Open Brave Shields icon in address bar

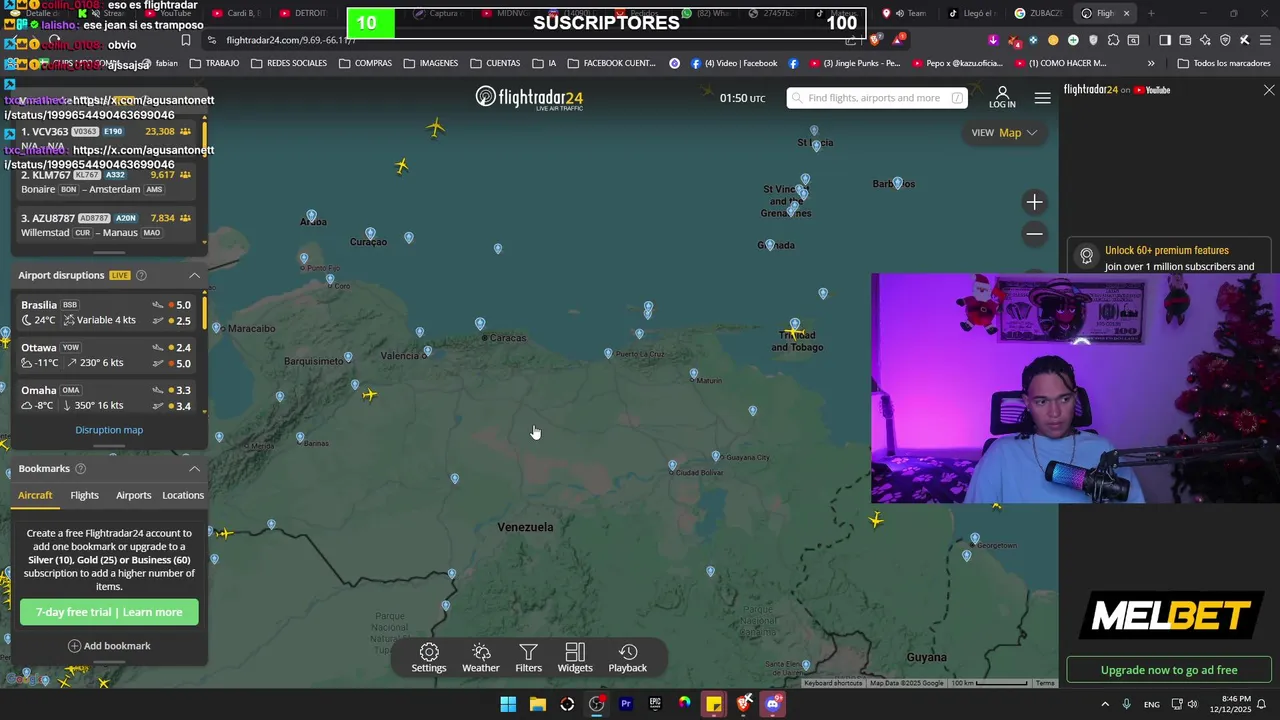click(x=875, y=40)
